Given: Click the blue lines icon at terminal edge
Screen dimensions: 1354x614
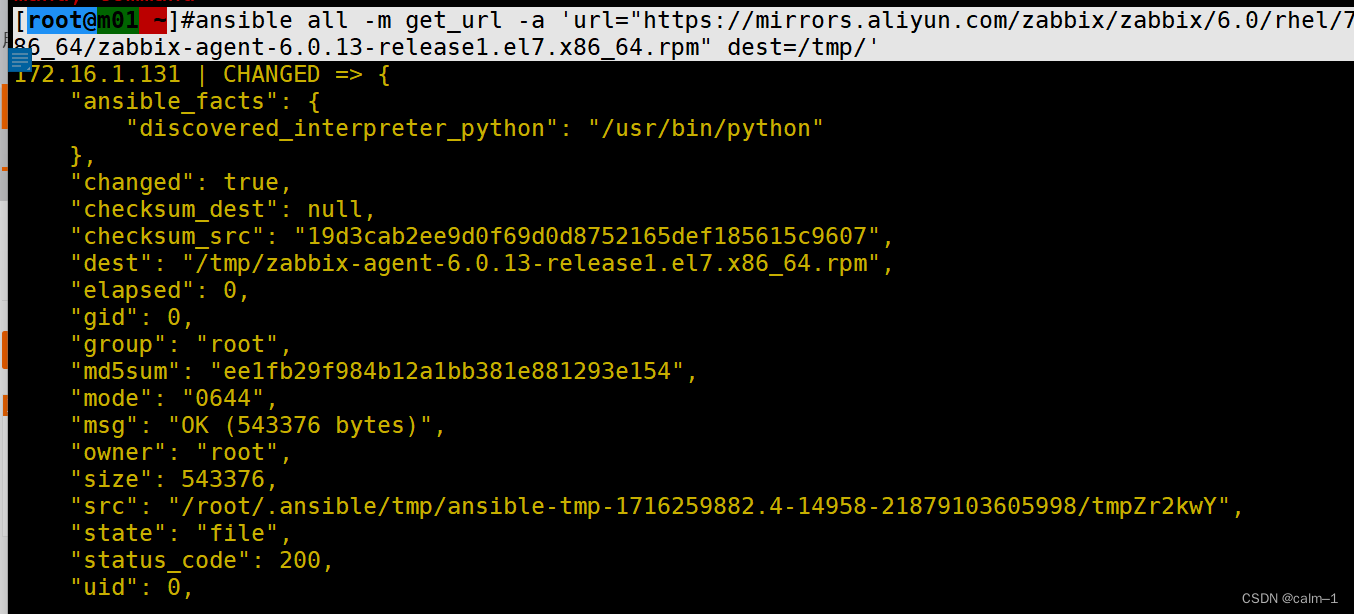Looking at the screenshot, I should point(20,60).
